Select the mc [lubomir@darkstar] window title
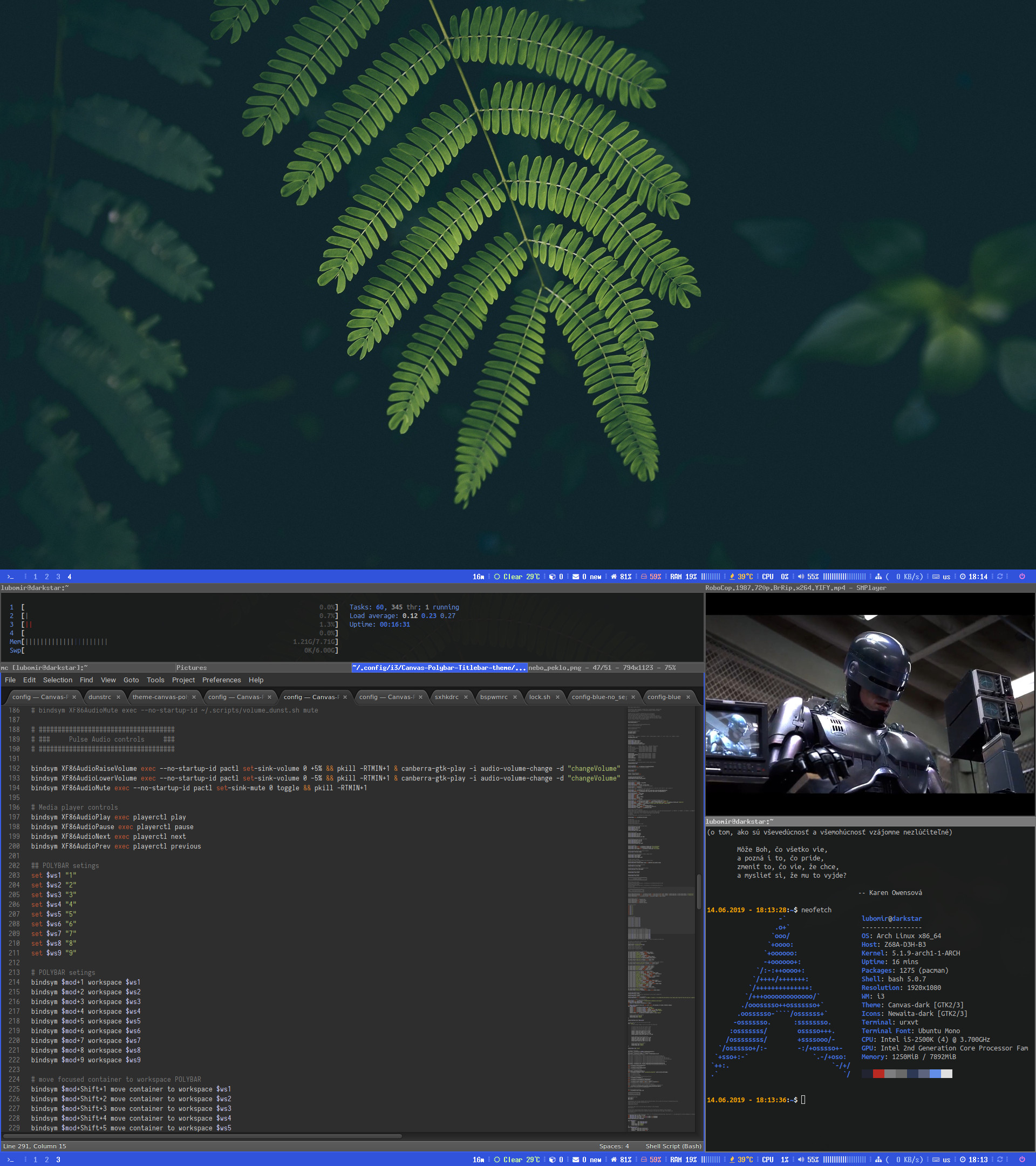This screenshot has height=1166, width=1036. (88, 667)
